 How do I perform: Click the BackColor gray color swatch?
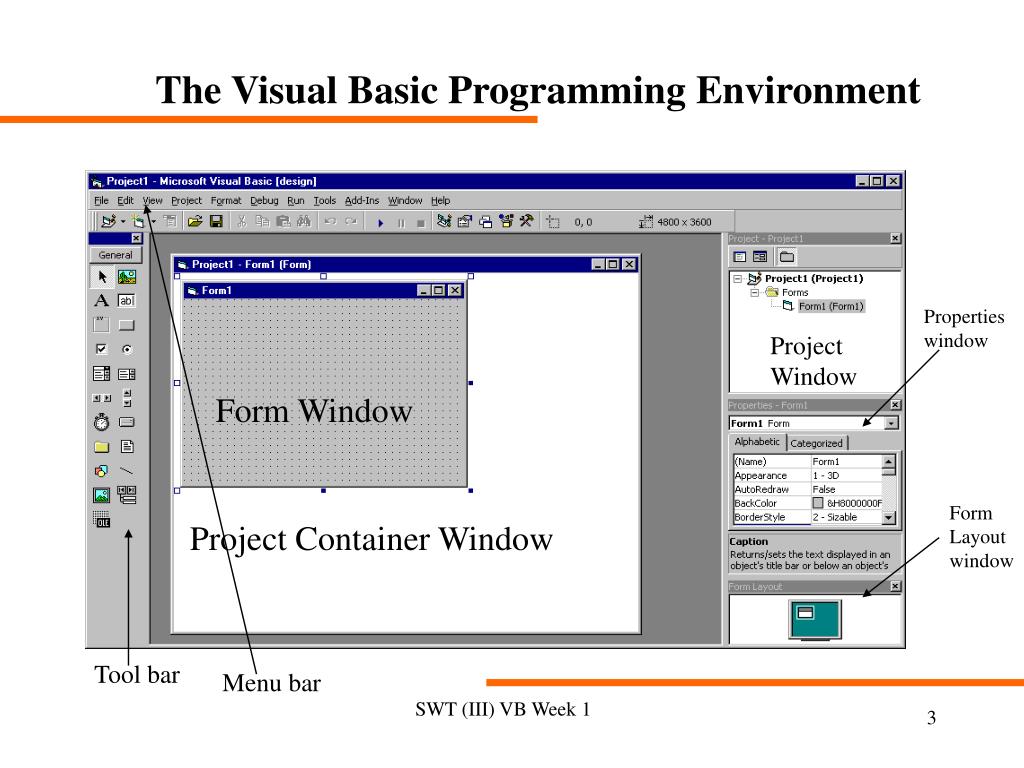pos(818,503)
